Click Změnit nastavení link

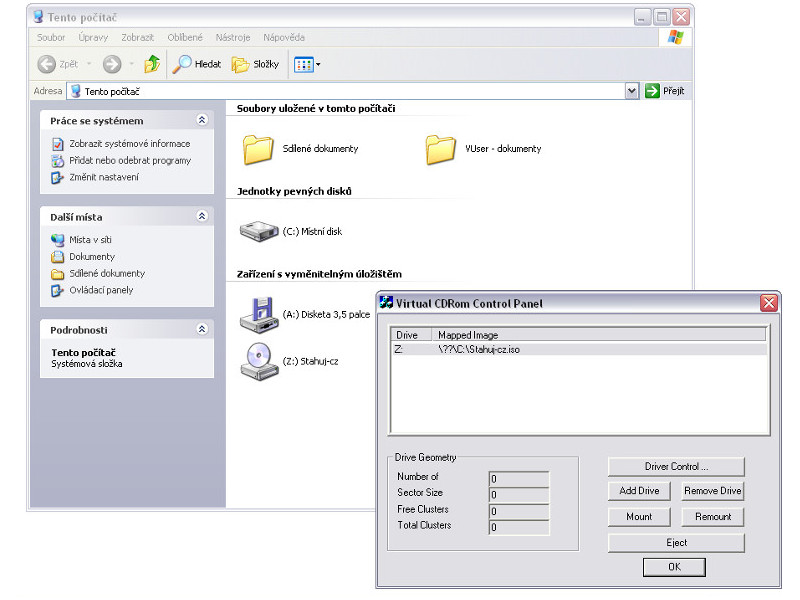(104, 178)
